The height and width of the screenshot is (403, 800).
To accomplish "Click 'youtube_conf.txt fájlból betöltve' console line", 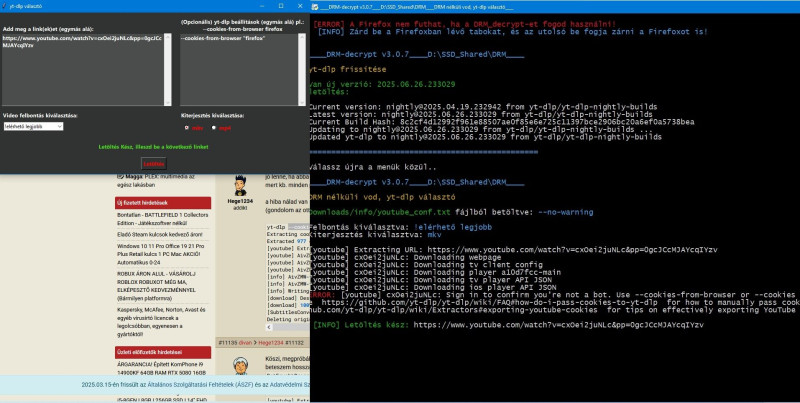I will point(451,212).
